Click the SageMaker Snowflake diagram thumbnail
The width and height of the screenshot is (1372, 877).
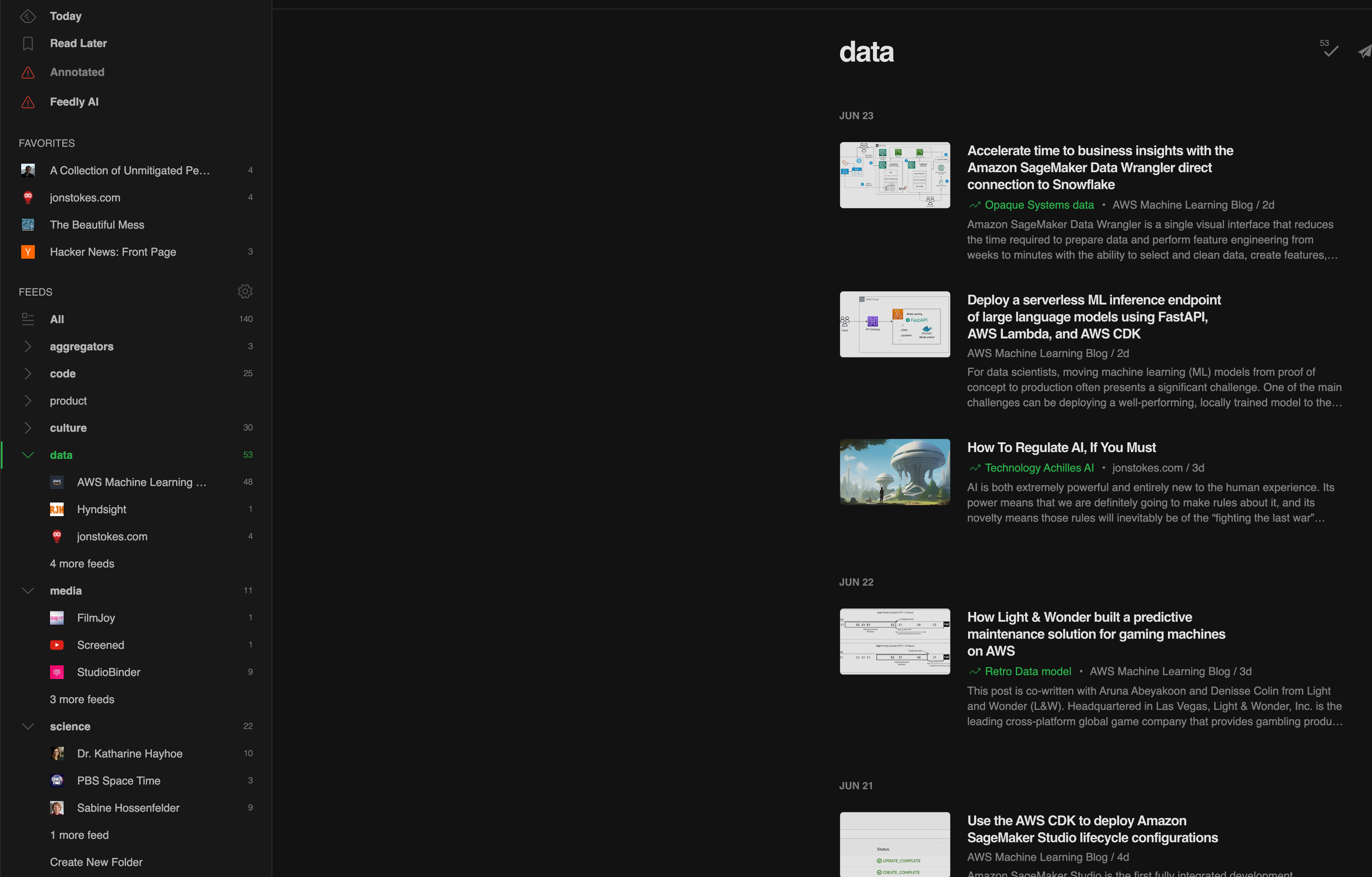pos(895,175)
